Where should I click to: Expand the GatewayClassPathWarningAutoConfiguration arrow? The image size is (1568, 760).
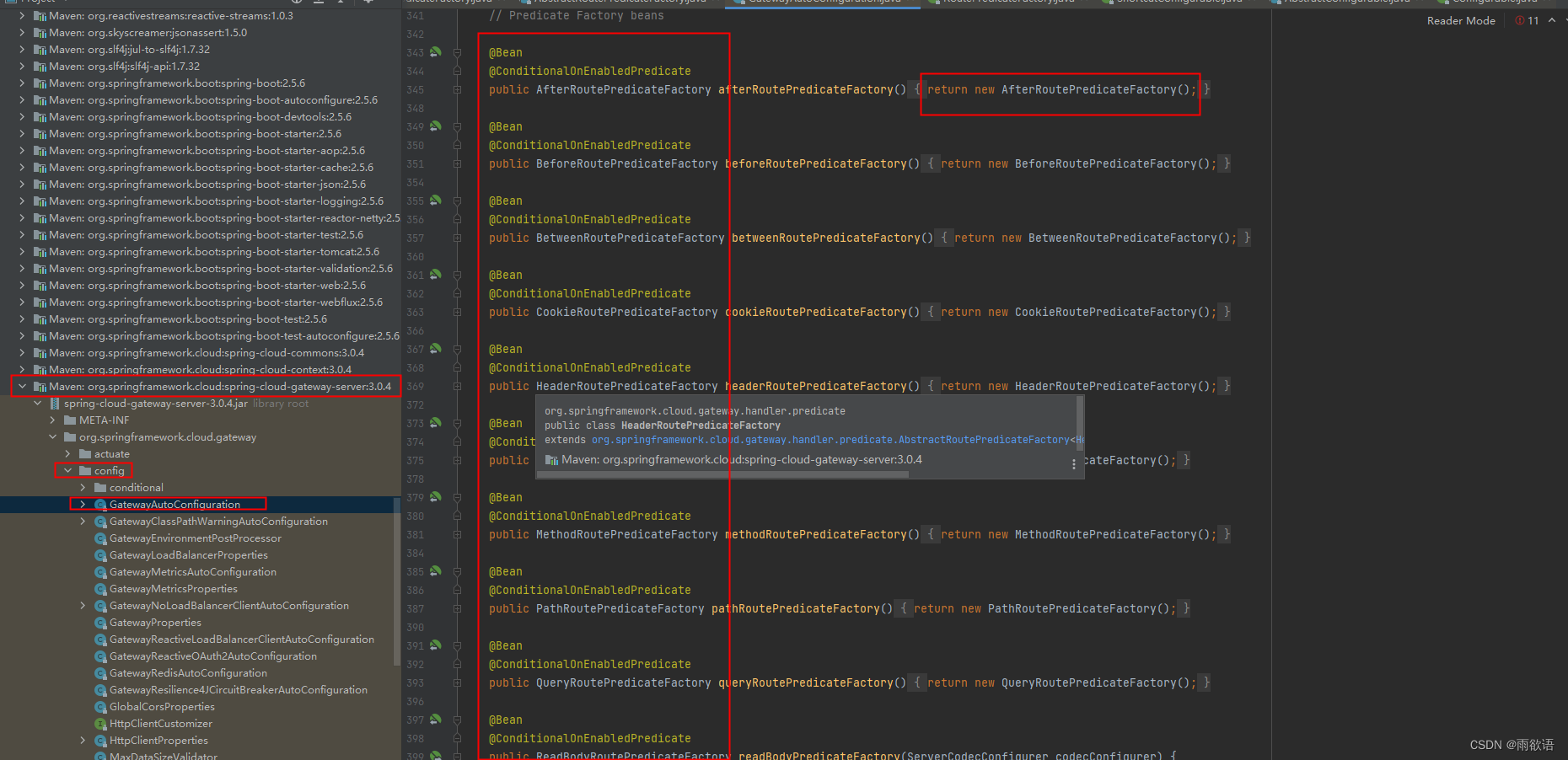point(83,522)
